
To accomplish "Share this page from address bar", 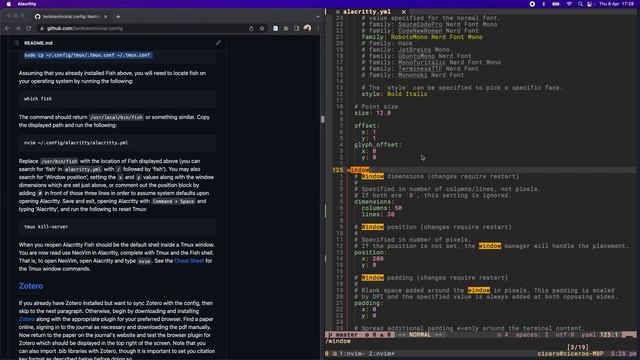I will 251,28.
